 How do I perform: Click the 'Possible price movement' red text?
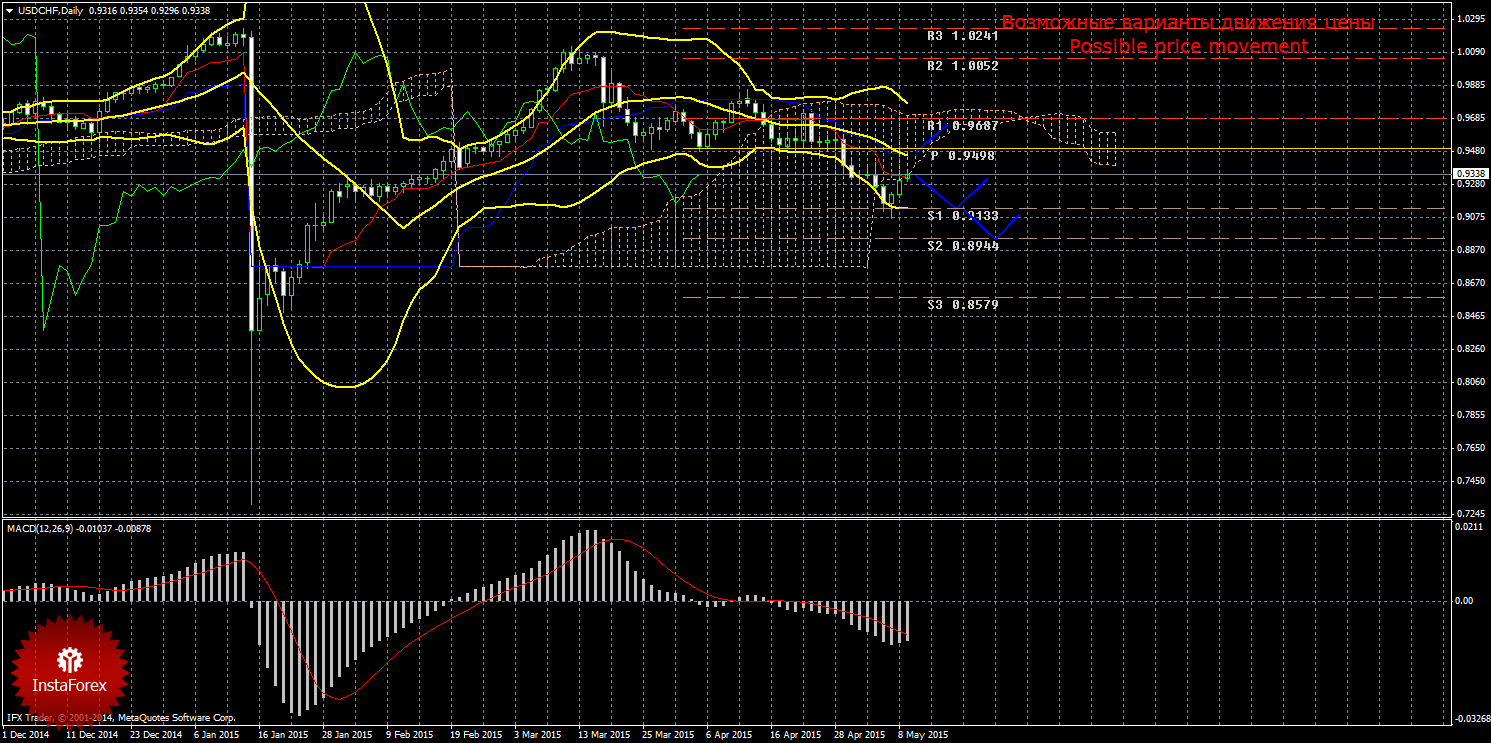pos(1188,47)
